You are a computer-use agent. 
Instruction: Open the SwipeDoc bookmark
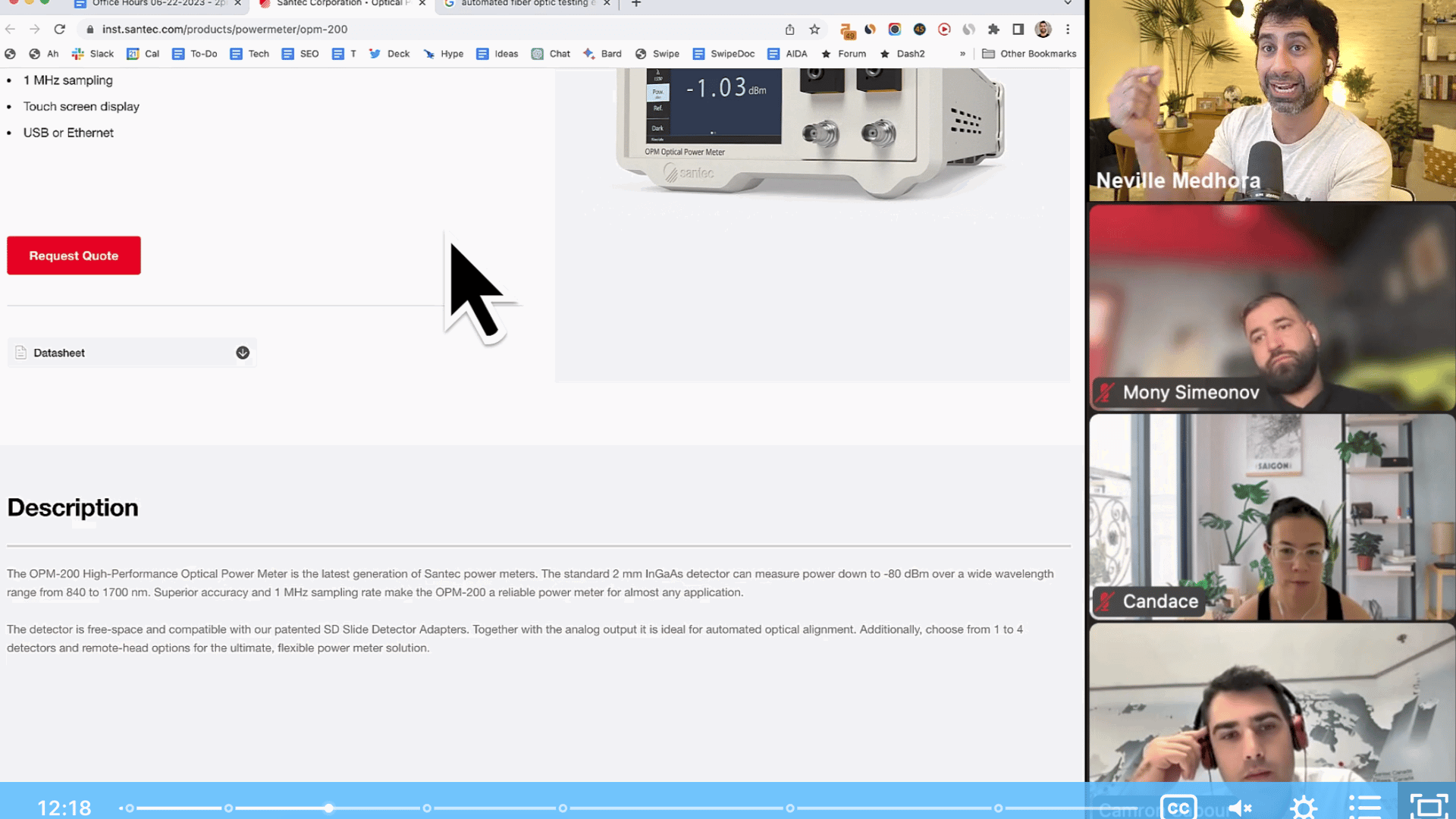tap(723, 54)
